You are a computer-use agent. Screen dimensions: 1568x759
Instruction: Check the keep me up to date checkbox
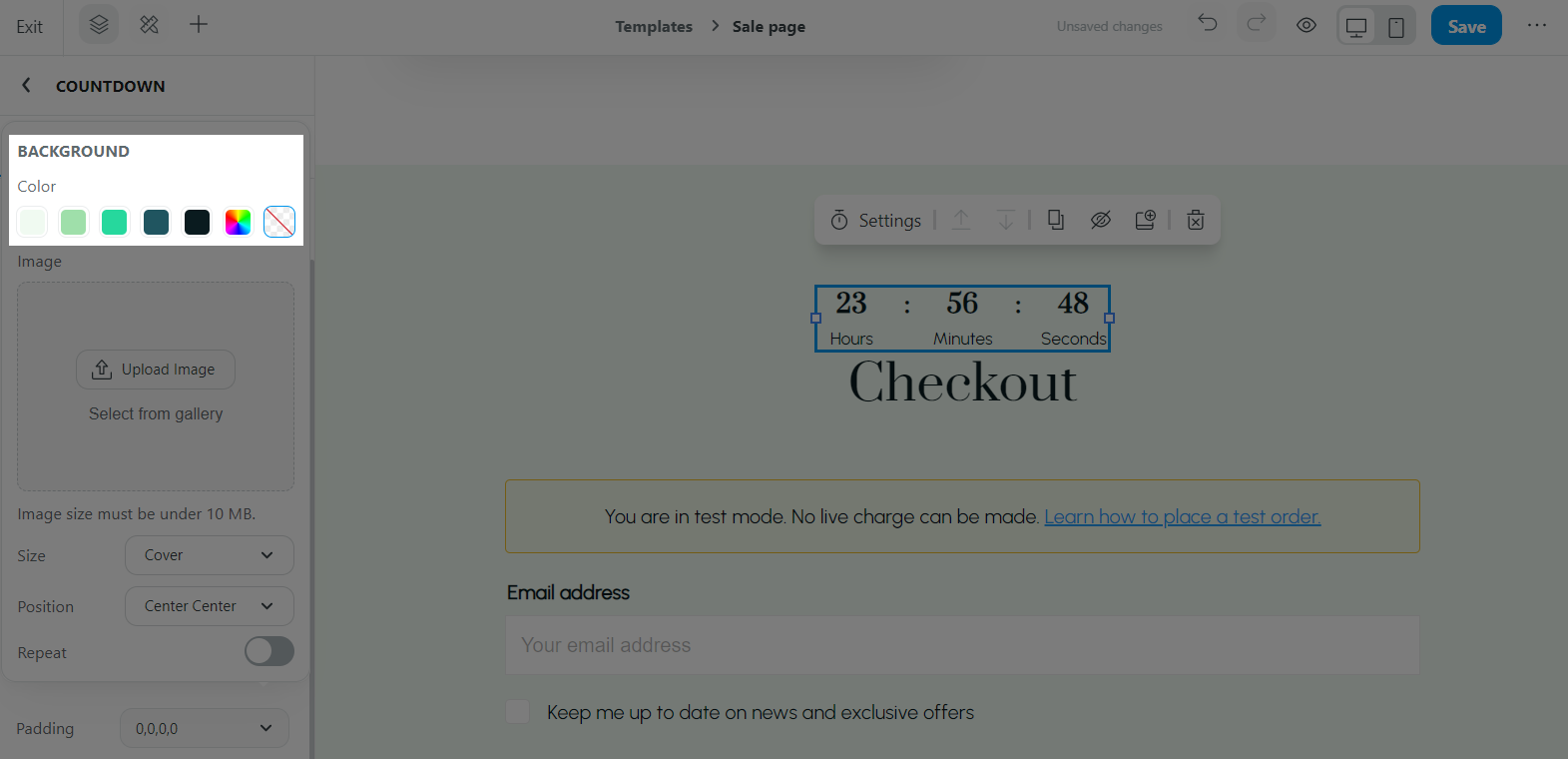pos(517,712)
